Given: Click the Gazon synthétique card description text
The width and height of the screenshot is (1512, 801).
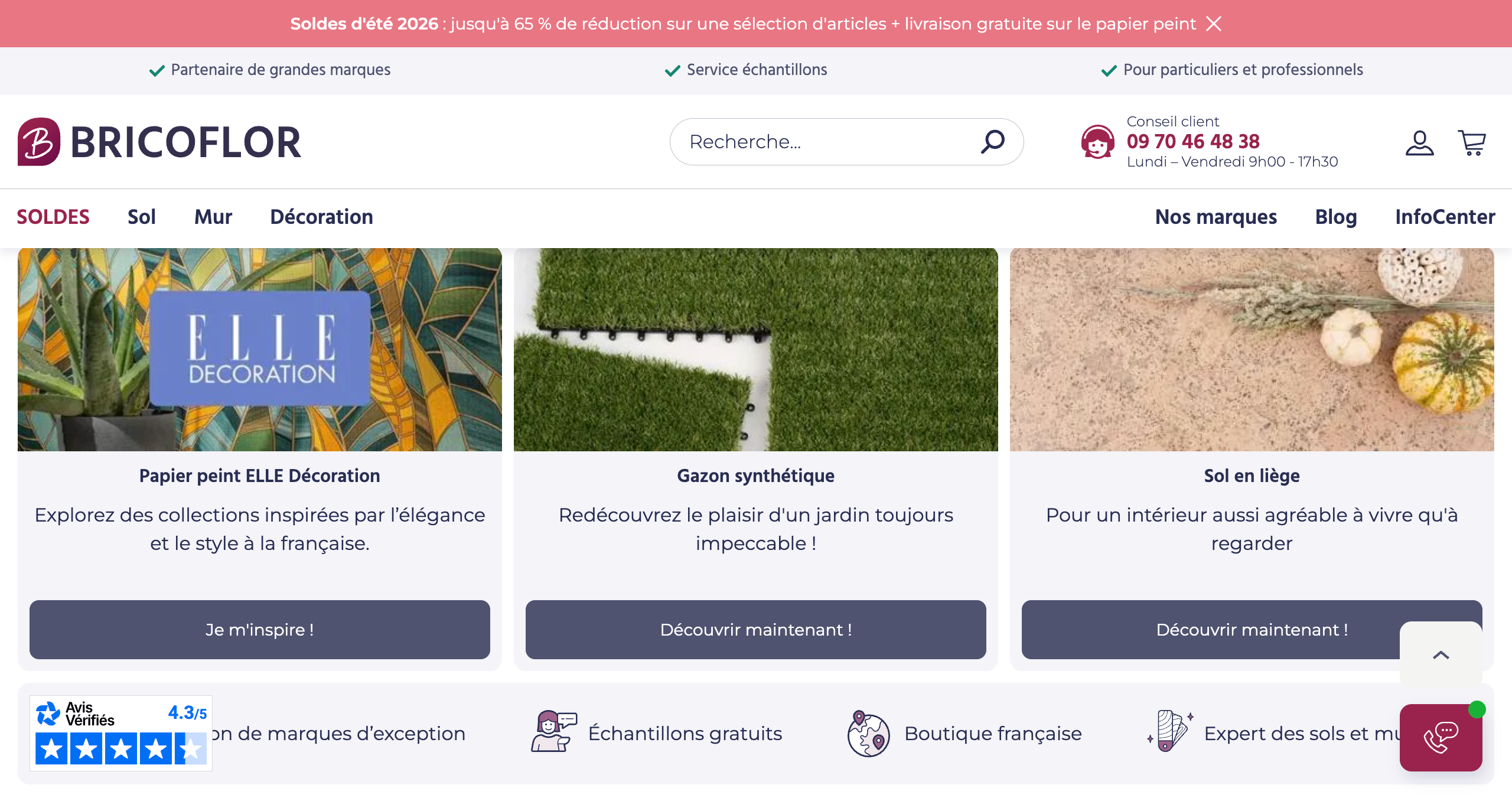Looking at the screenshot, I should (x=756, y=529).
